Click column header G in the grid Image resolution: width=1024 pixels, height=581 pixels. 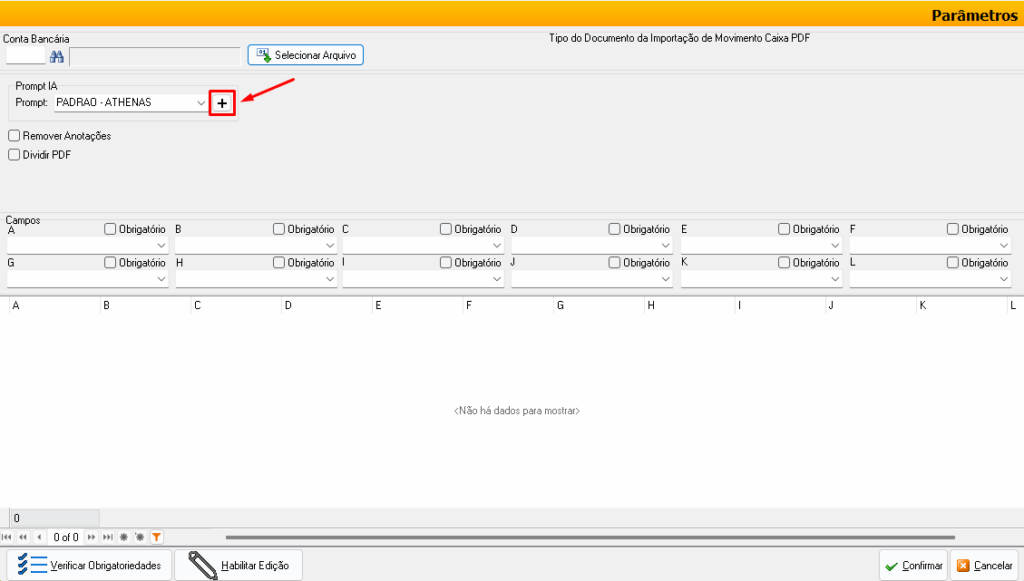coord(600,305)
